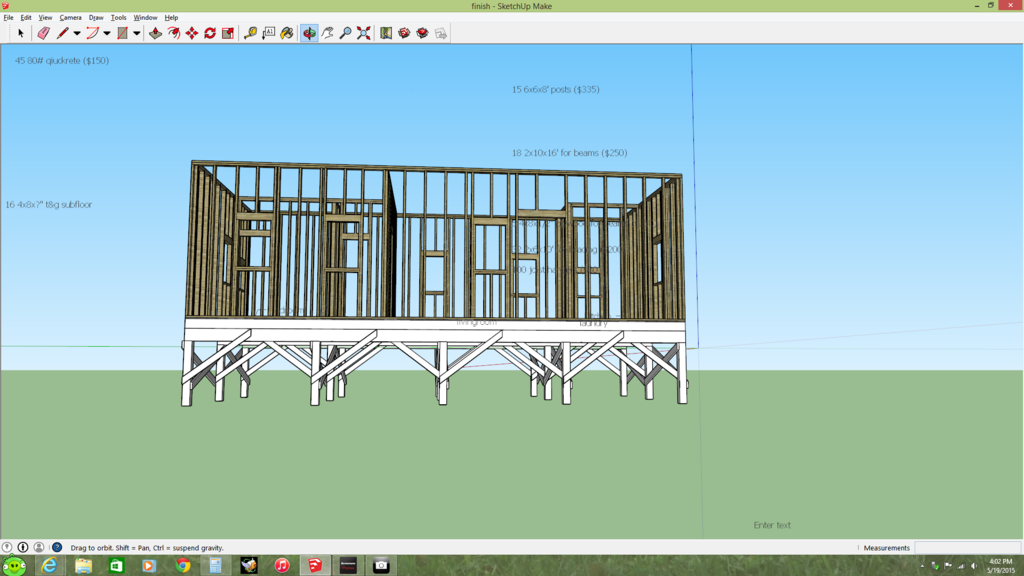Click the volume speaker tray icon
The height and width of the screenshot is (576, 1024).
[974, 566]
